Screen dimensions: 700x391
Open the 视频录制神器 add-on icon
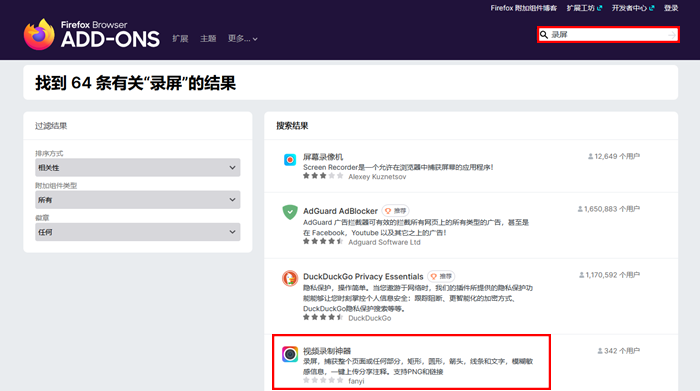coord(290,354)
